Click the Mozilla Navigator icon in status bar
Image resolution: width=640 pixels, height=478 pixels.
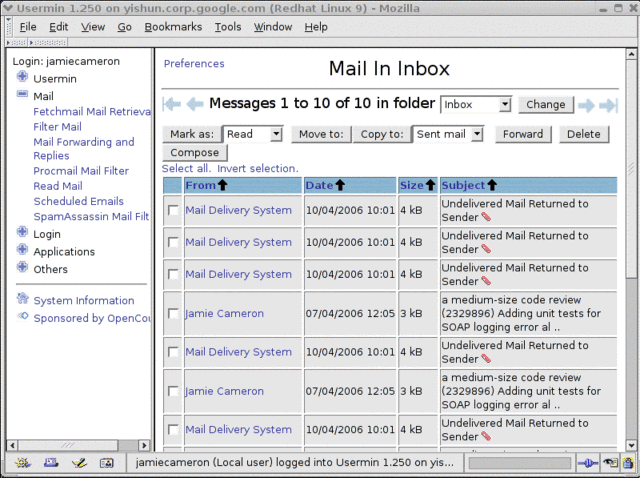pos(22,462)
